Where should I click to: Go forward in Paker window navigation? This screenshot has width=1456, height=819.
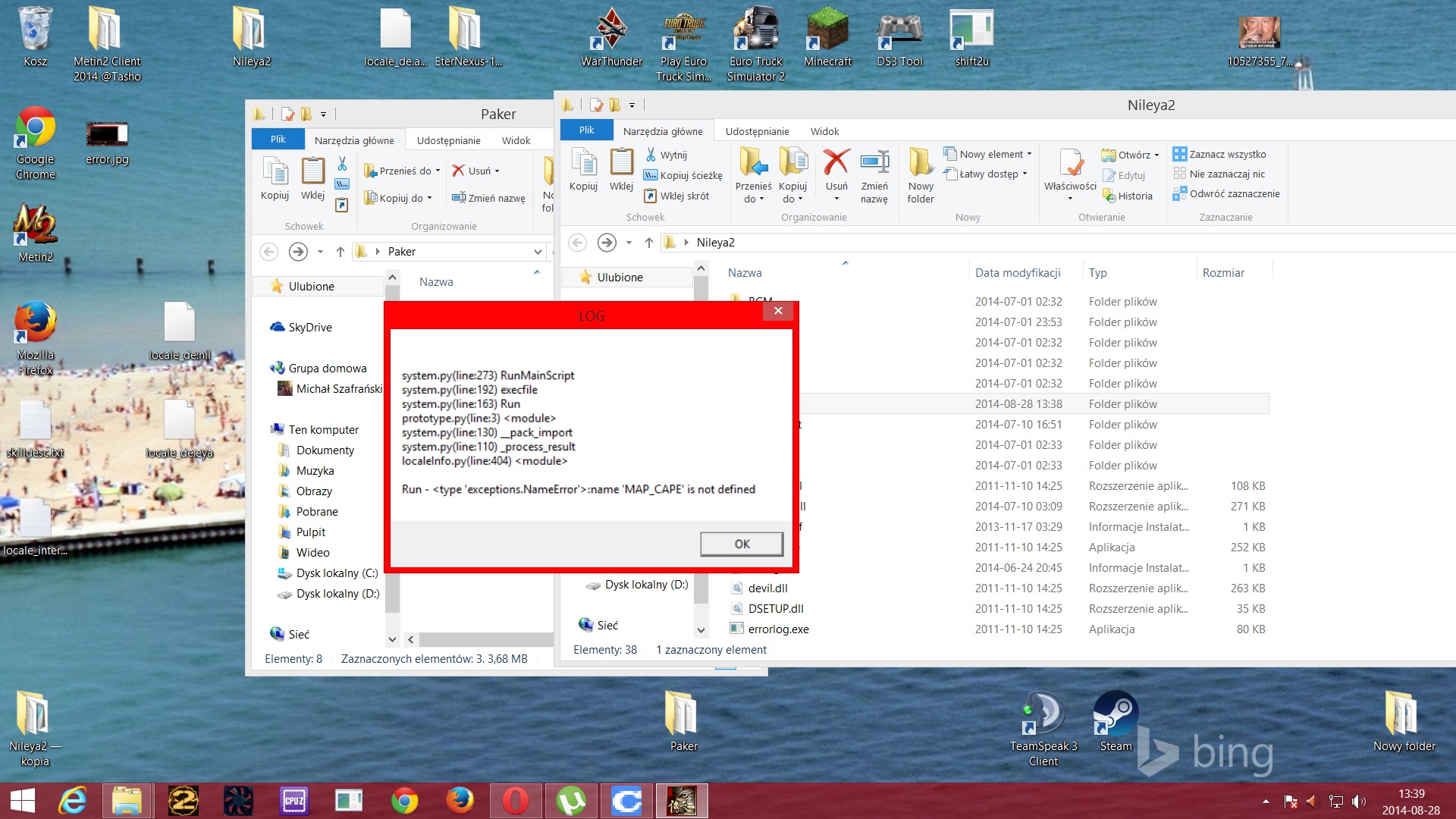tap(298, 252)
